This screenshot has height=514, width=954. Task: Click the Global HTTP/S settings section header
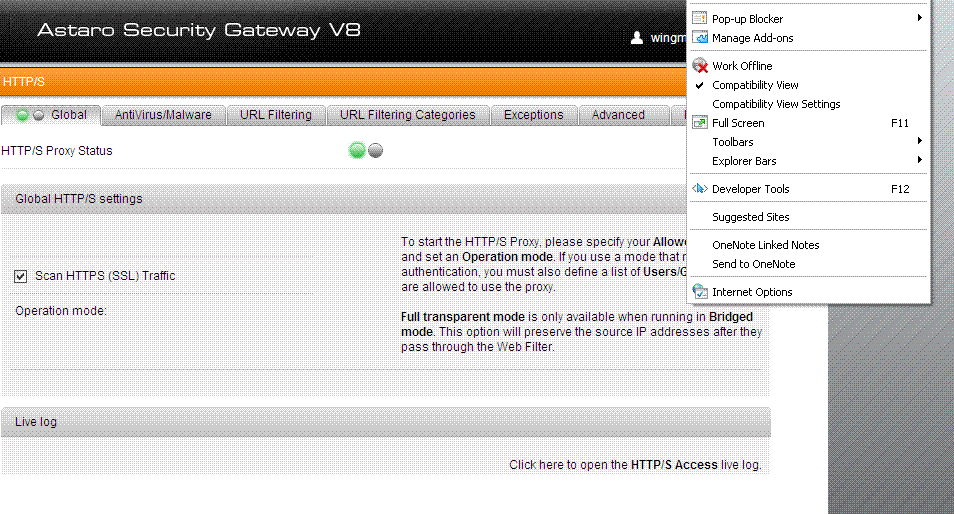344,199
